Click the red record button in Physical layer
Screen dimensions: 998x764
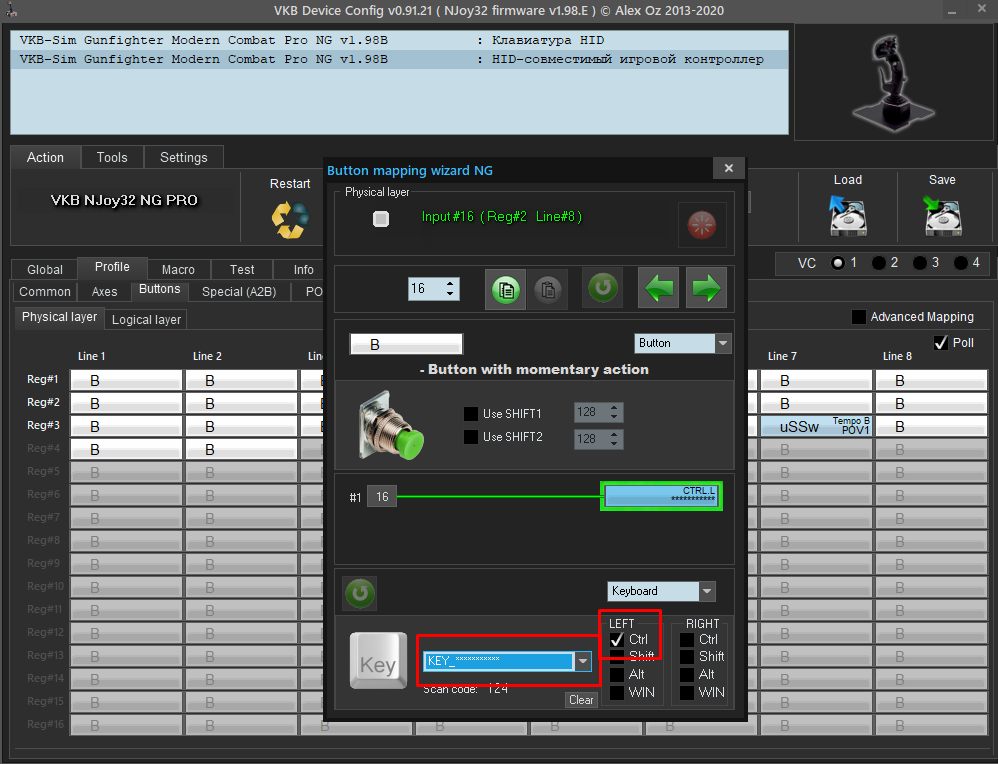702,225
